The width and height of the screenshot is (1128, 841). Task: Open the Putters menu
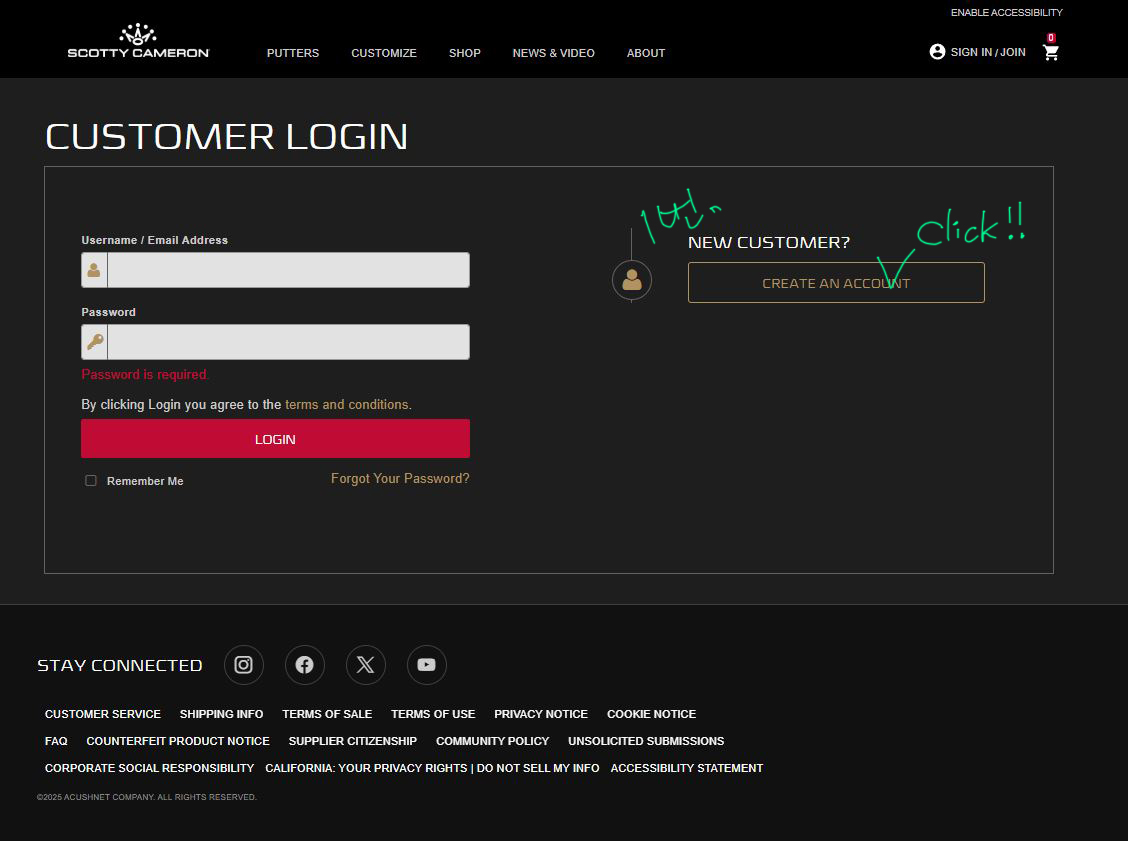(293, 53)
